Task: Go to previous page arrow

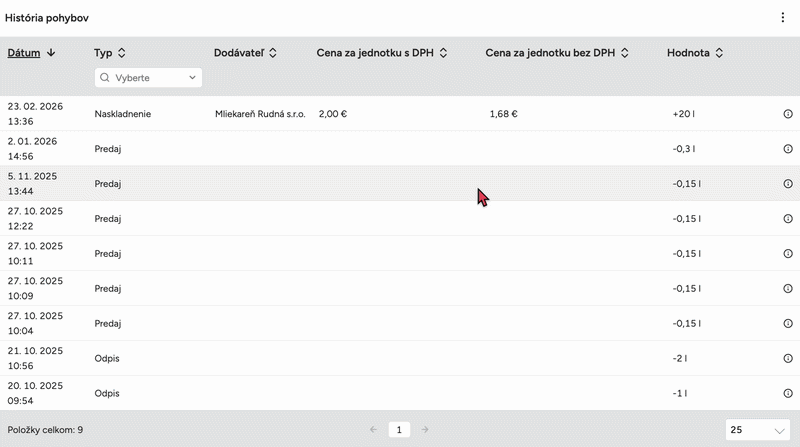Action: pyautogui.click(x=373, y=430)
